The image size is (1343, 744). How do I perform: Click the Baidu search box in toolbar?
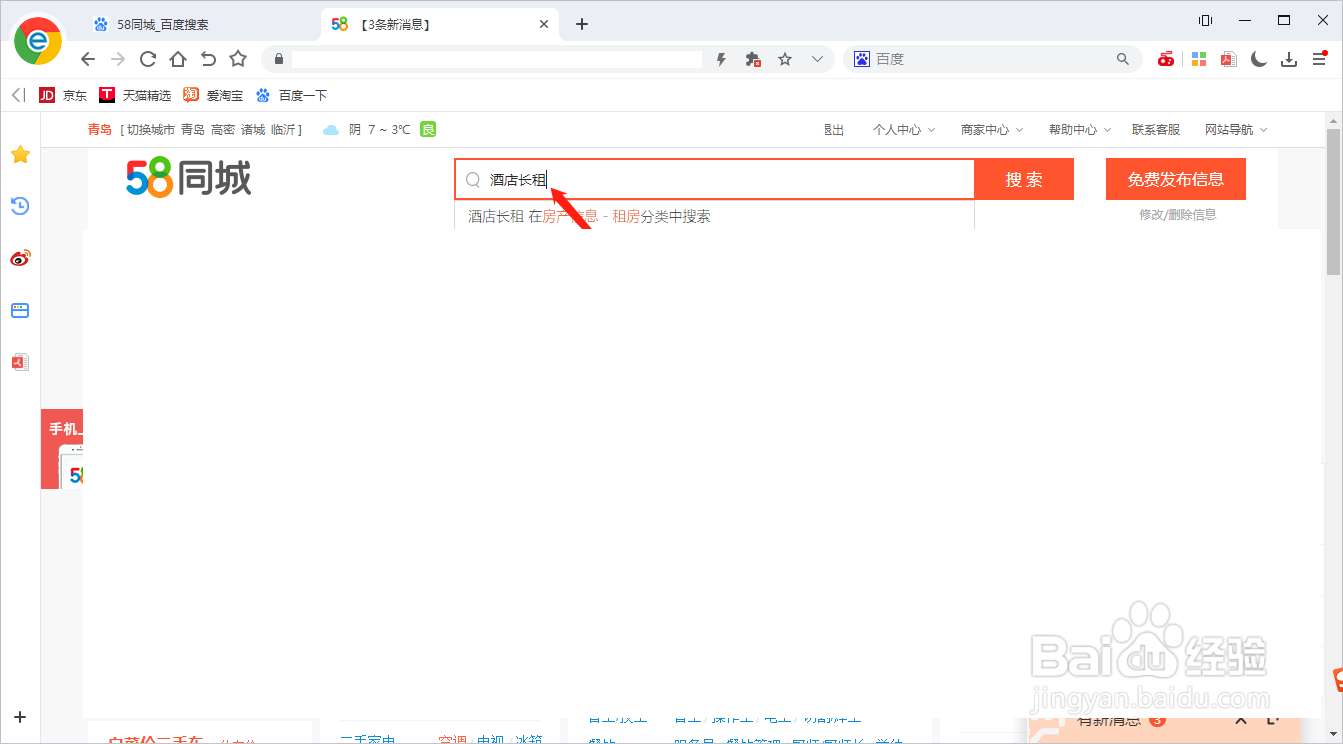click(x=990, y=60)
